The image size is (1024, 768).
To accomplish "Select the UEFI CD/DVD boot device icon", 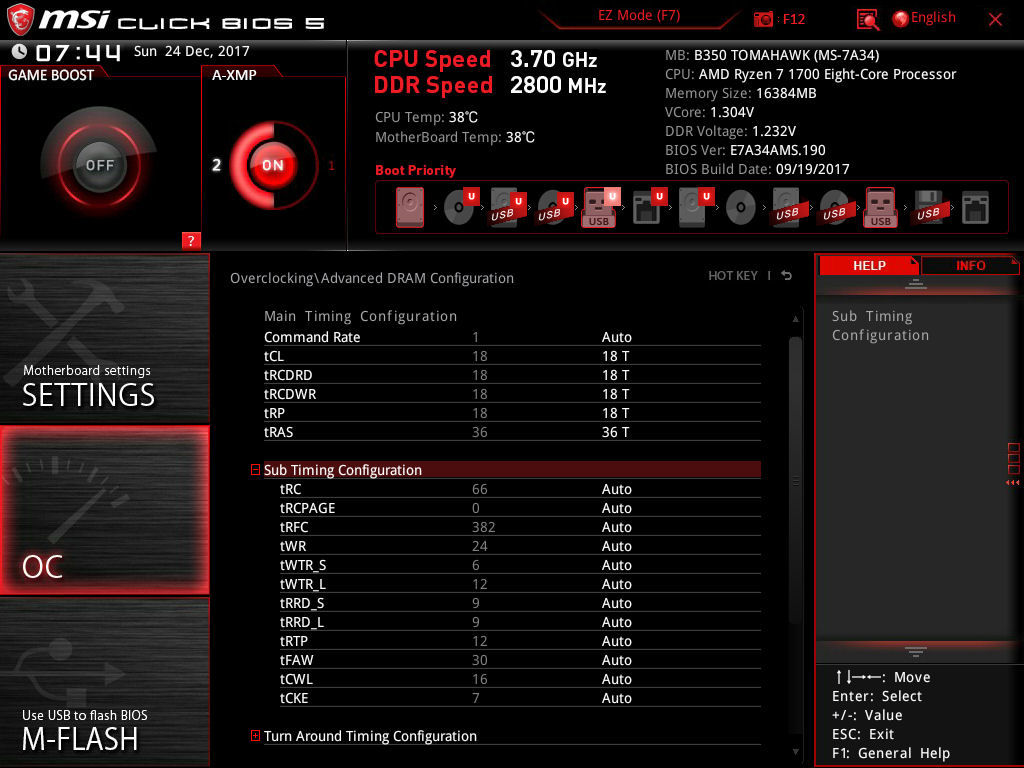I will click(461, 206).
